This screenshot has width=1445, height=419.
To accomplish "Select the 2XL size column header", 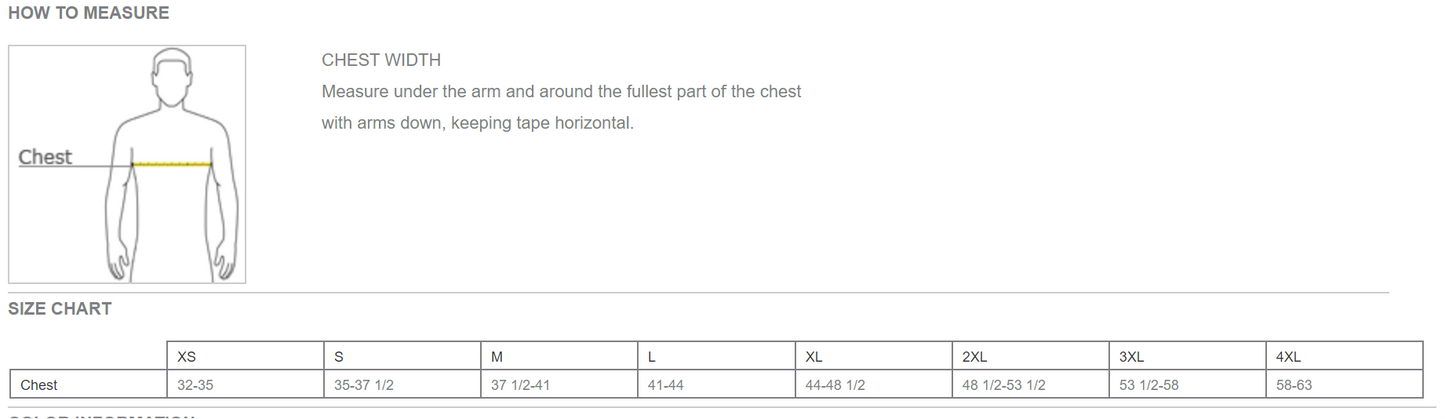I will (975, 357).
